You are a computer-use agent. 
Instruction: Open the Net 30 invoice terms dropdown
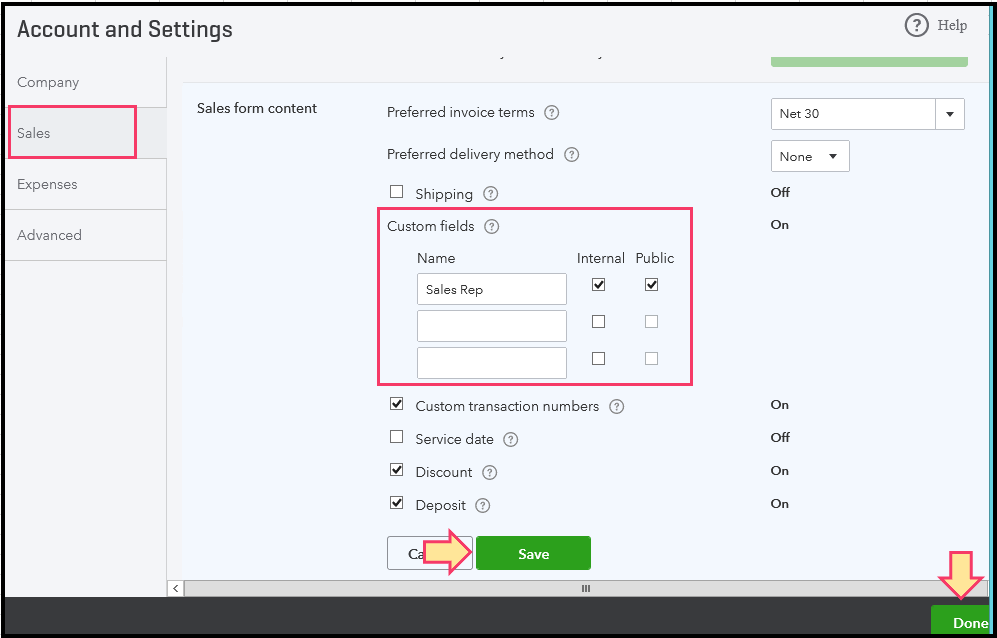(x=950, y=114)
